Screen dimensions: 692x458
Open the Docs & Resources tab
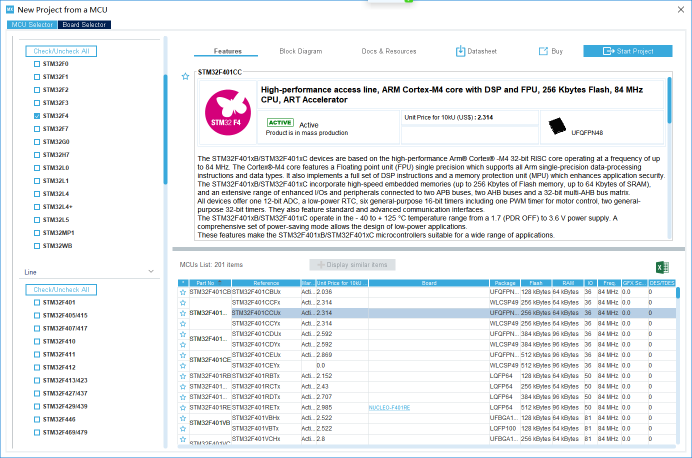(388, 51)
